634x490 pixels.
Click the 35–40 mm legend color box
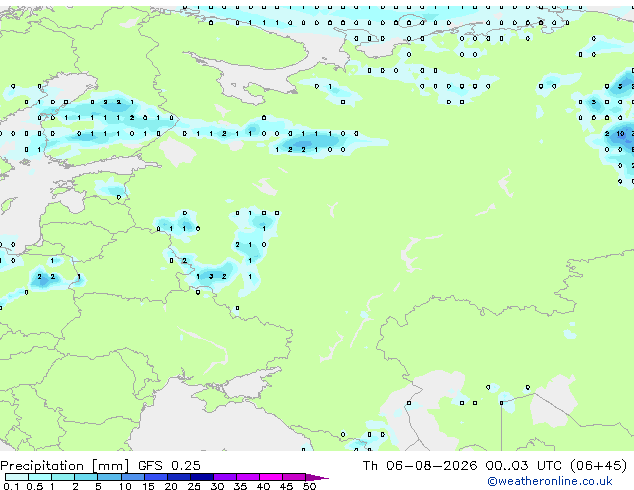pyautogui.click(x=247, y=477)
